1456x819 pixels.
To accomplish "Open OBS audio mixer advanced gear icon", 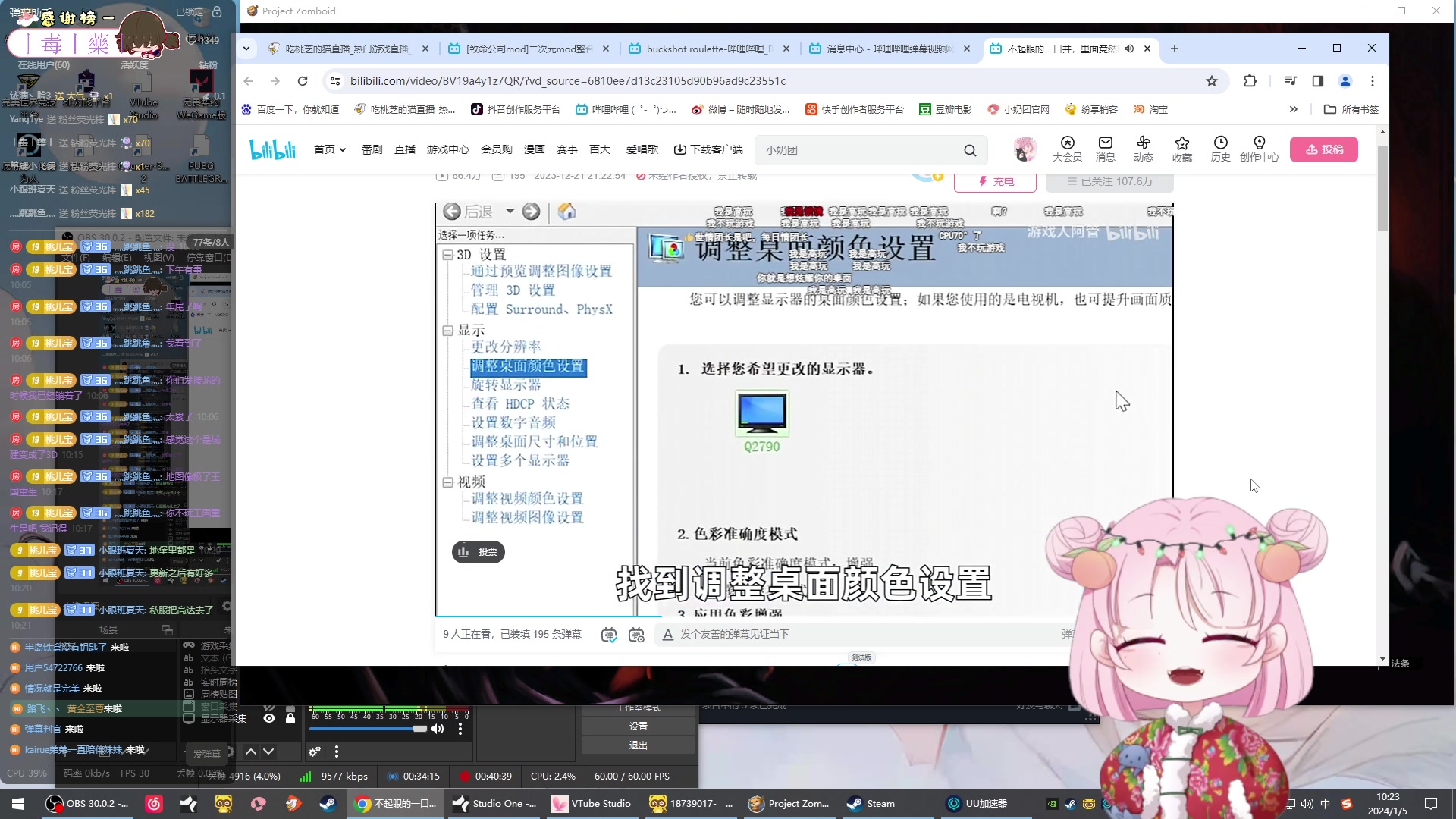I will click(x=315, y=752).
